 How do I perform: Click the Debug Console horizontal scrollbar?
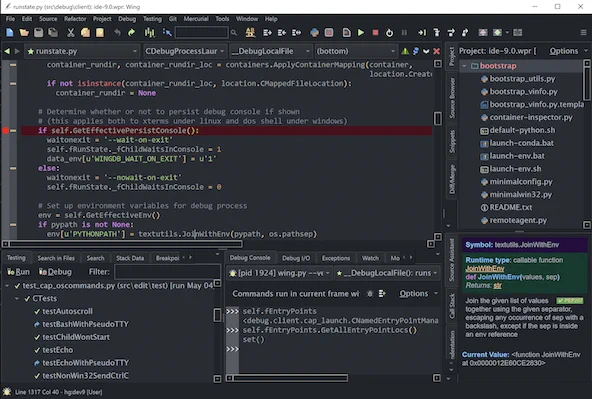point(290,378)
